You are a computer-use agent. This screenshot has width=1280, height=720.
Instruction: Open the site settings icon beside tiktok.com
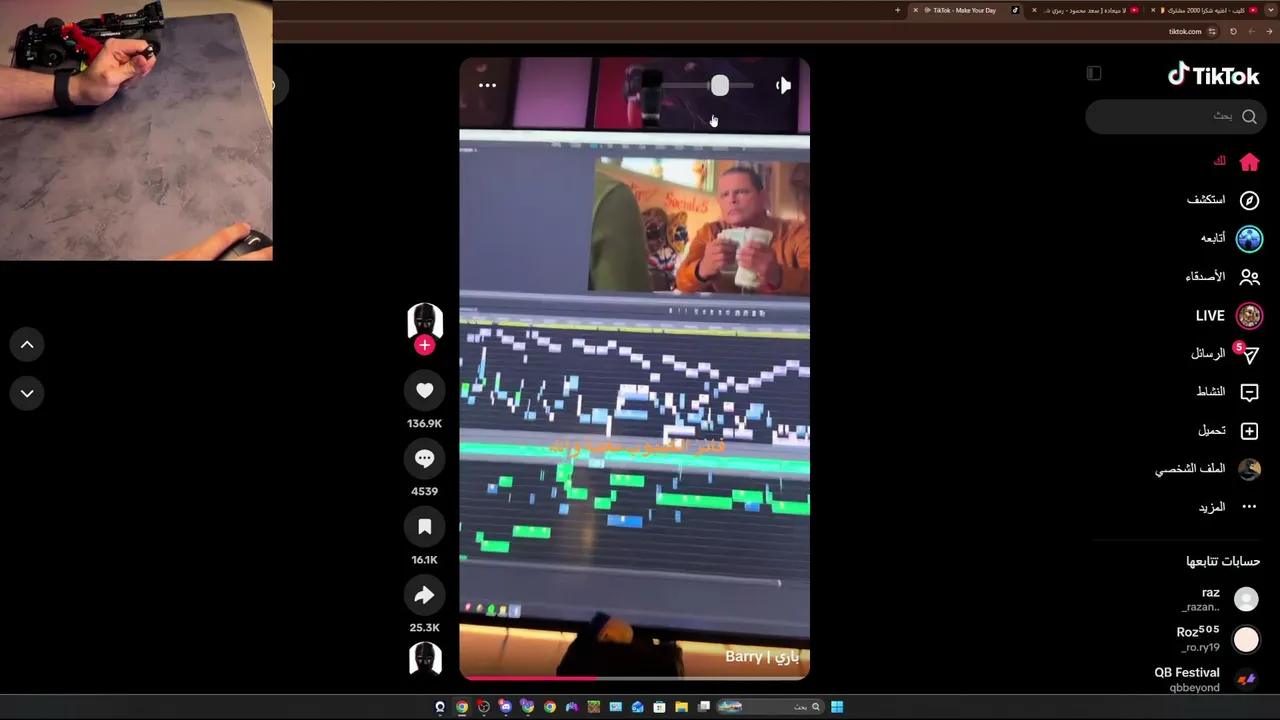(x=1212, y=32)
